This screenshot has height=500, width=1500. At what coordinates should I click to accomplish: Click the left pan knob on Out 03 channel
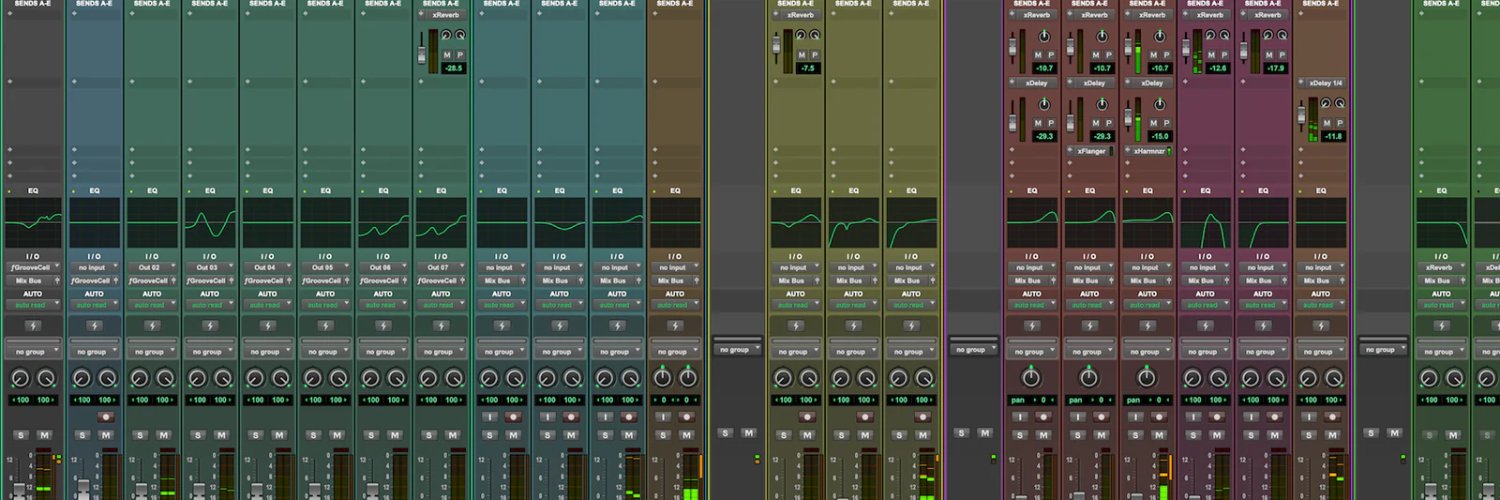[198, 379]
